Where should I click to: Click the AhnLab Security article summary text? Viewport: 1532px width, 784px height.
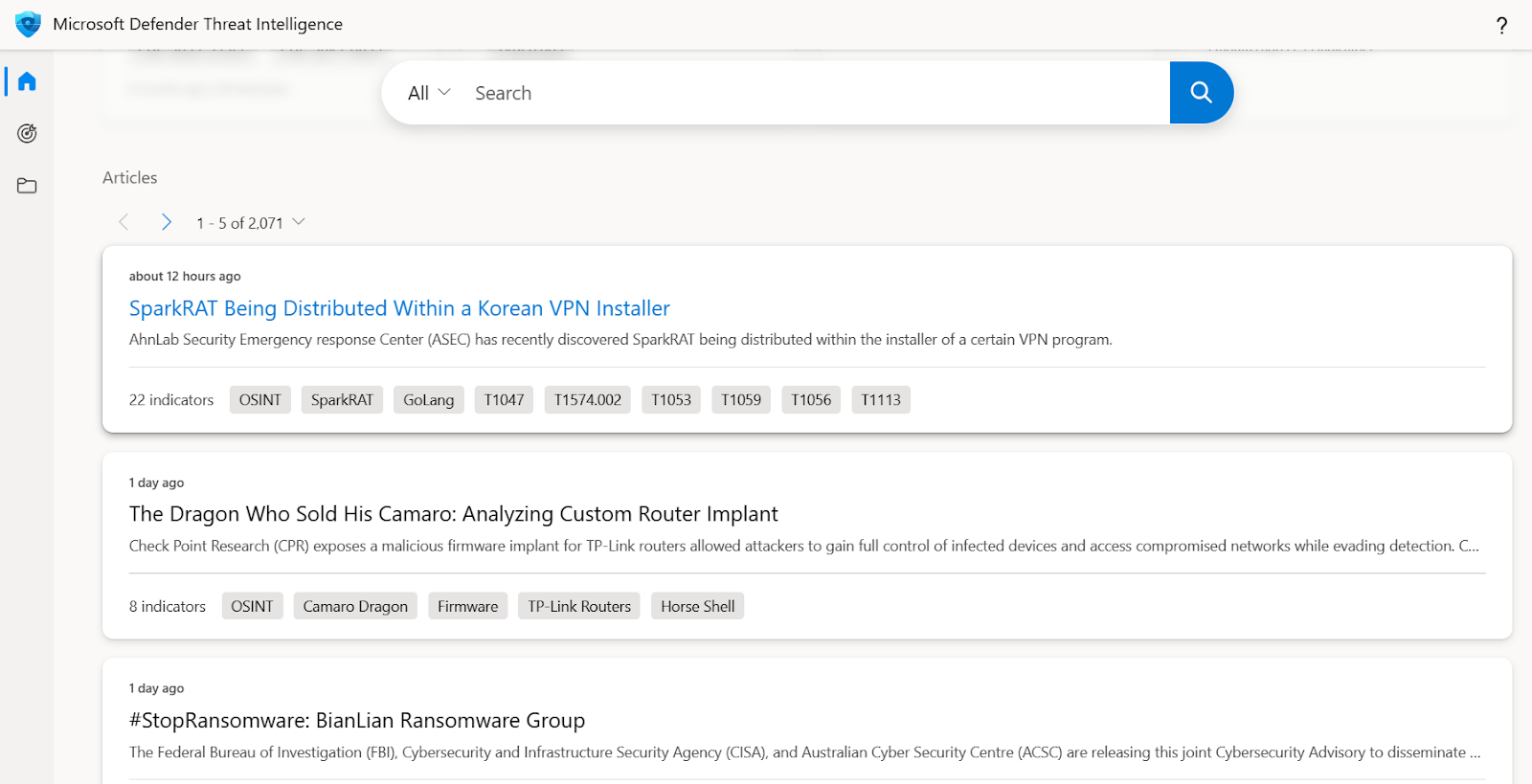coord(620,340)
